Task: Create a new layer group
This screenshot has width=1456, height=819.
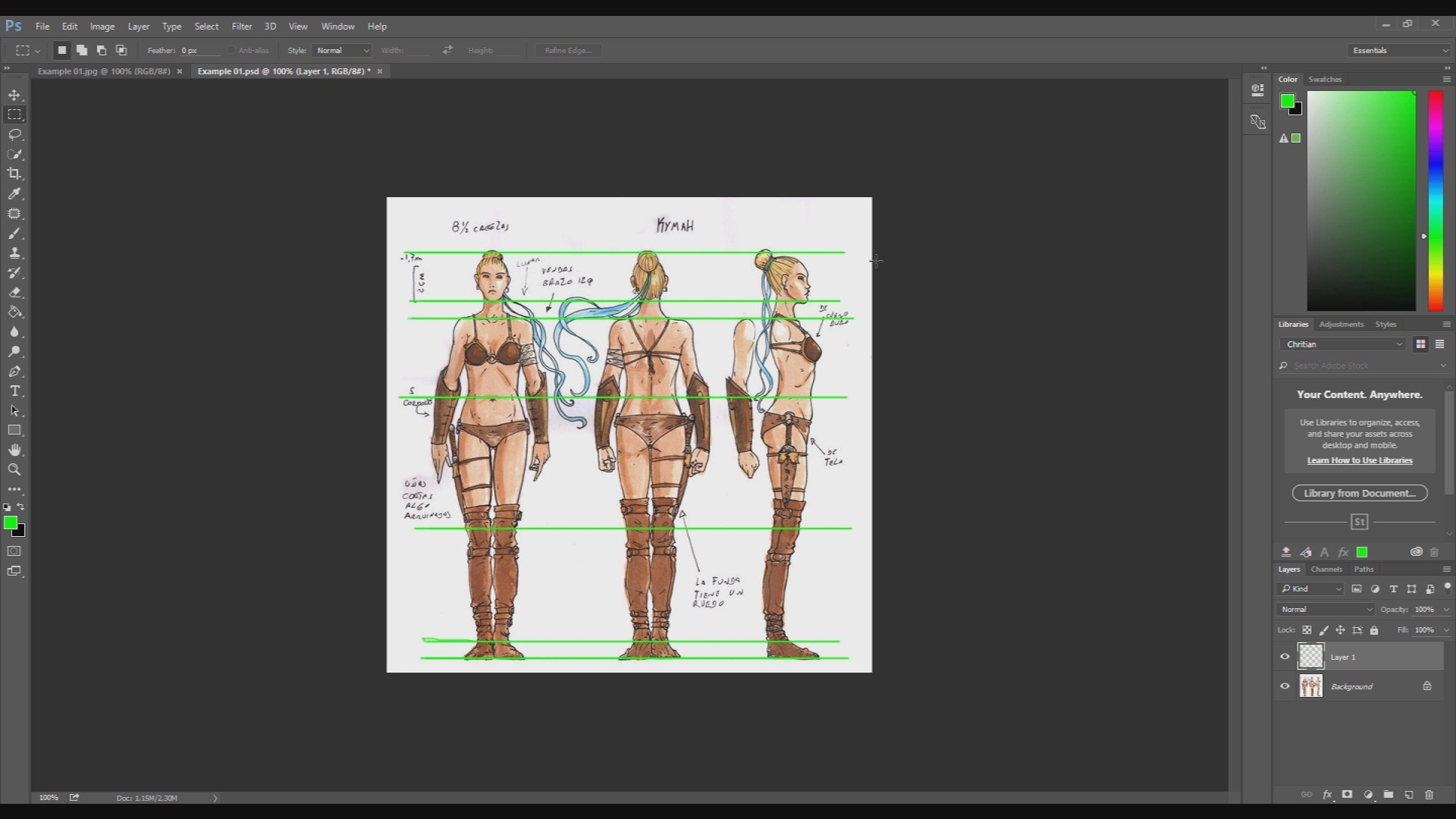Action: tap(1389, 795)
